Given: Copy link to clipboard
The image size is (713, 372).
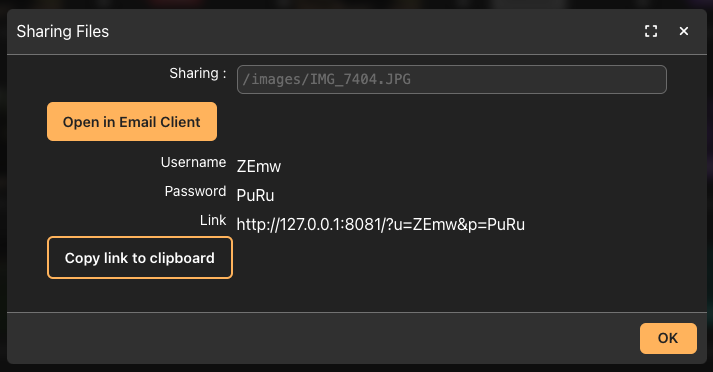Looking at the screenshot, I should [x=140, y=257].
